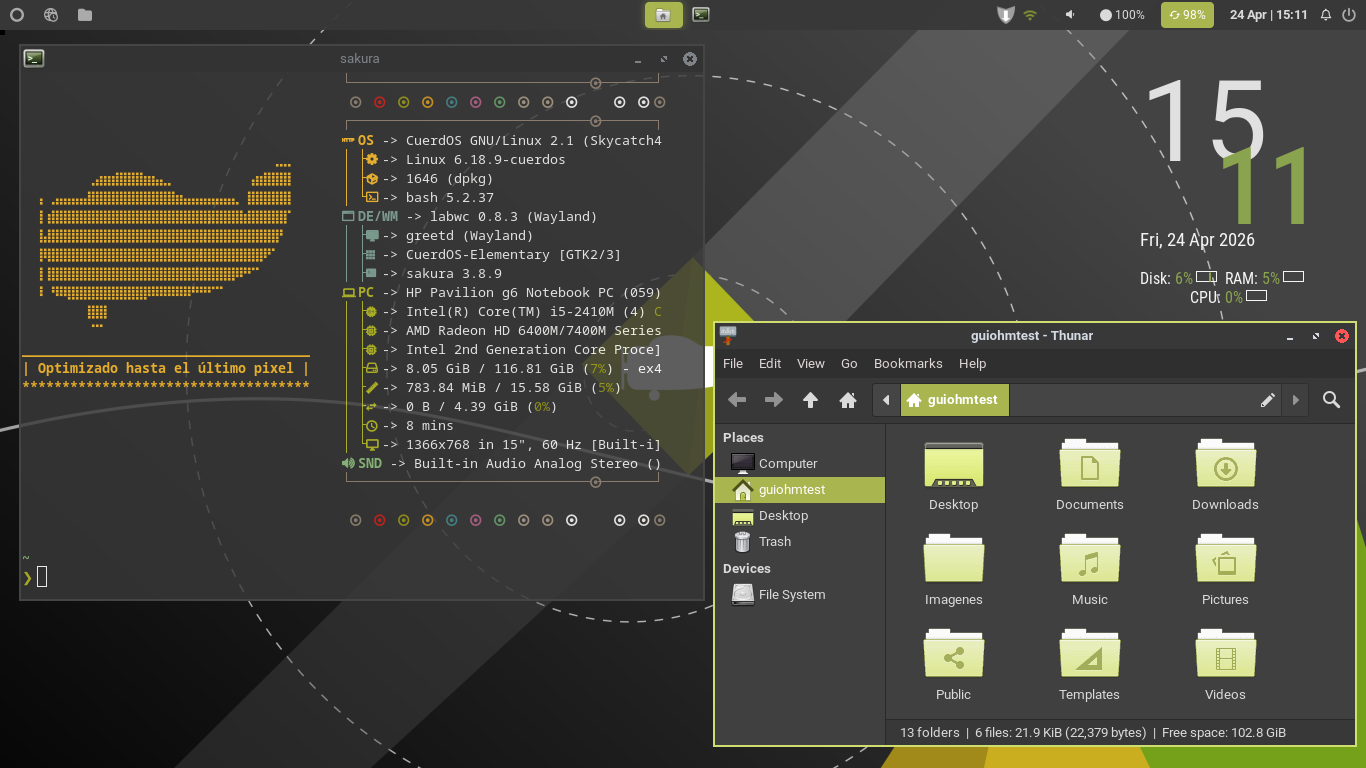
Task: Select guiohmtest in the Thunar Places sidebar
Action: [x=800, y=490]
